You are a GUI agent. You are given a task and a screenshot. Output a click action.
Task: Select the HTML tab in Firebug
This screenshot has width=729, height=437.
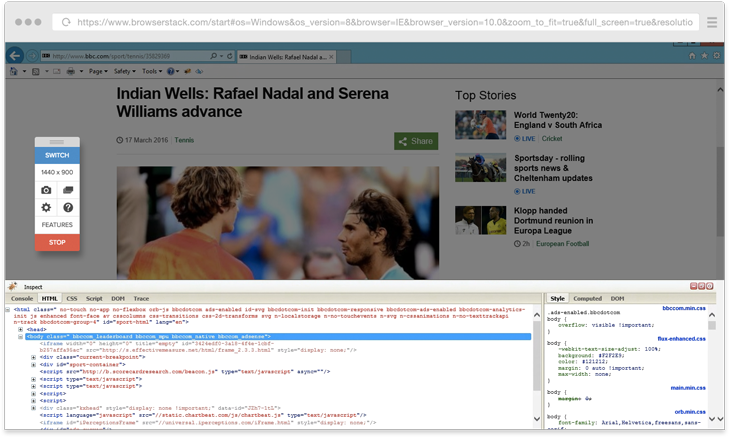pyautogui.click(x=49, y=298)
